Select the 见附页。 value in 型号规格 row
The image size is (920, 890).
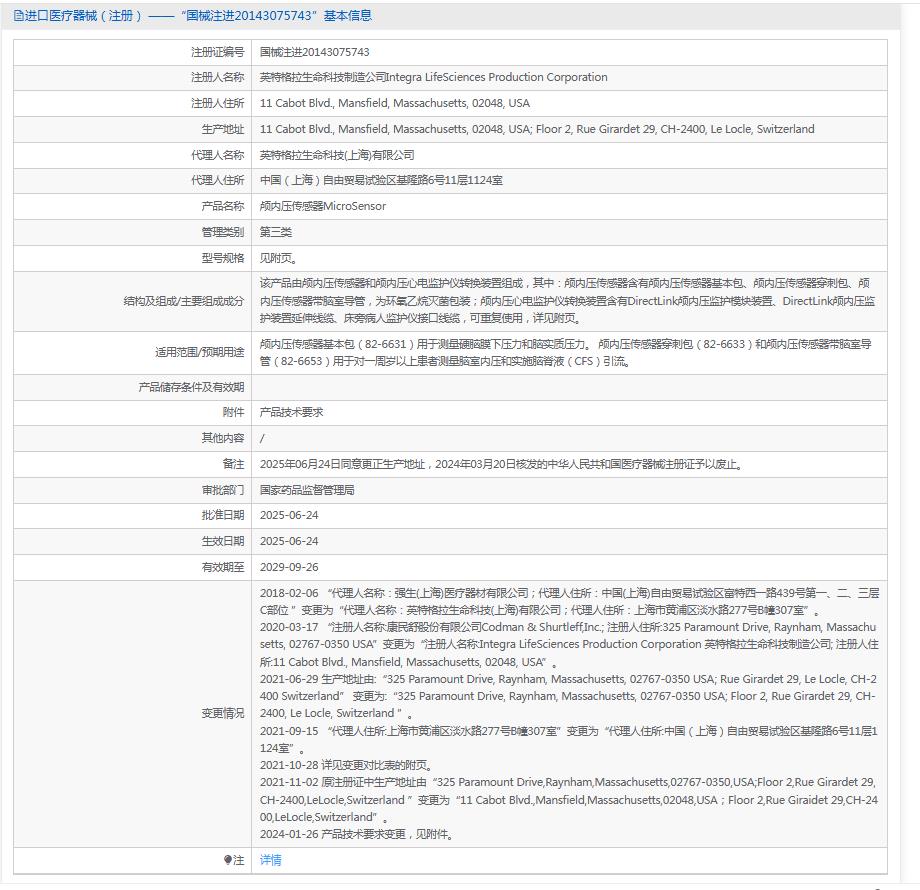click(279, 258)
